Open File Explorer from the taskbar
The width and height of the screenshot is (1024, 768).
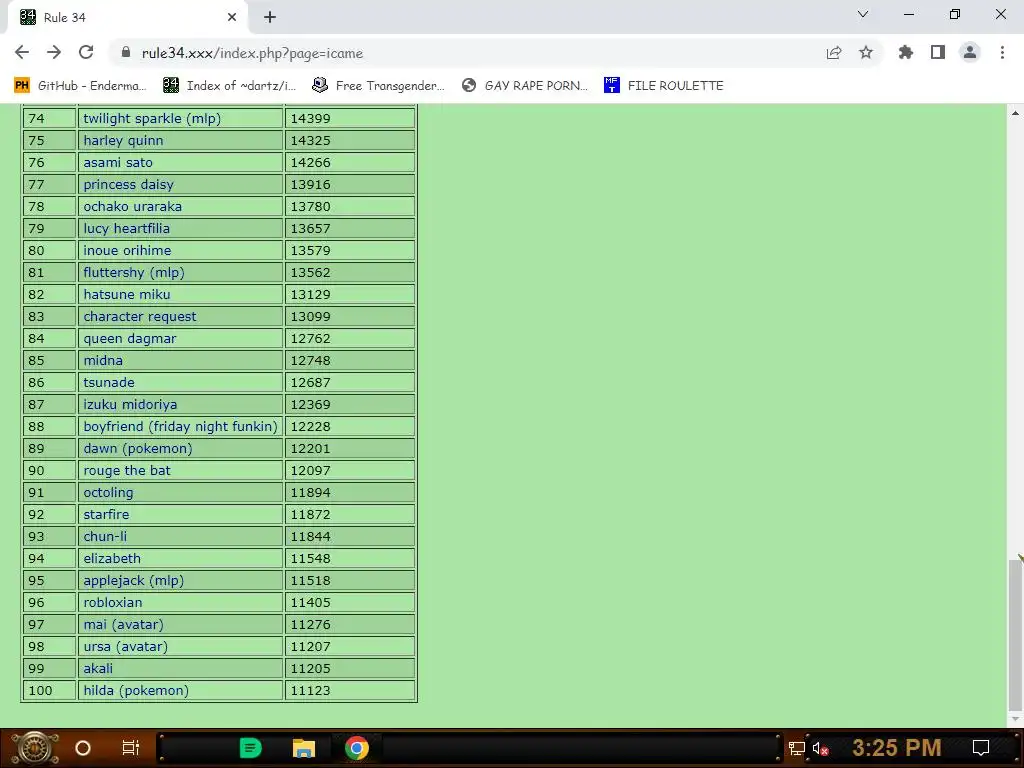tap(304, 748)
